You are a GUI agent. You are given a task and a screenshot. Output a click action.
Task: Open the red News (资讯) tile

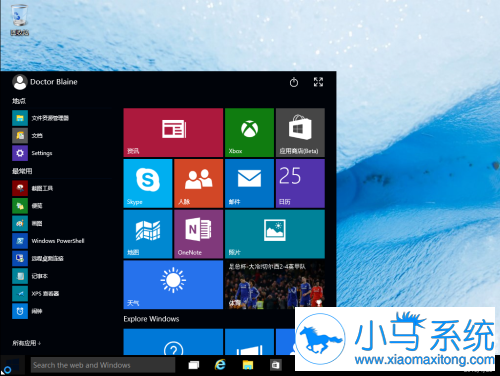pyautogui.click(x=173, y=132)
